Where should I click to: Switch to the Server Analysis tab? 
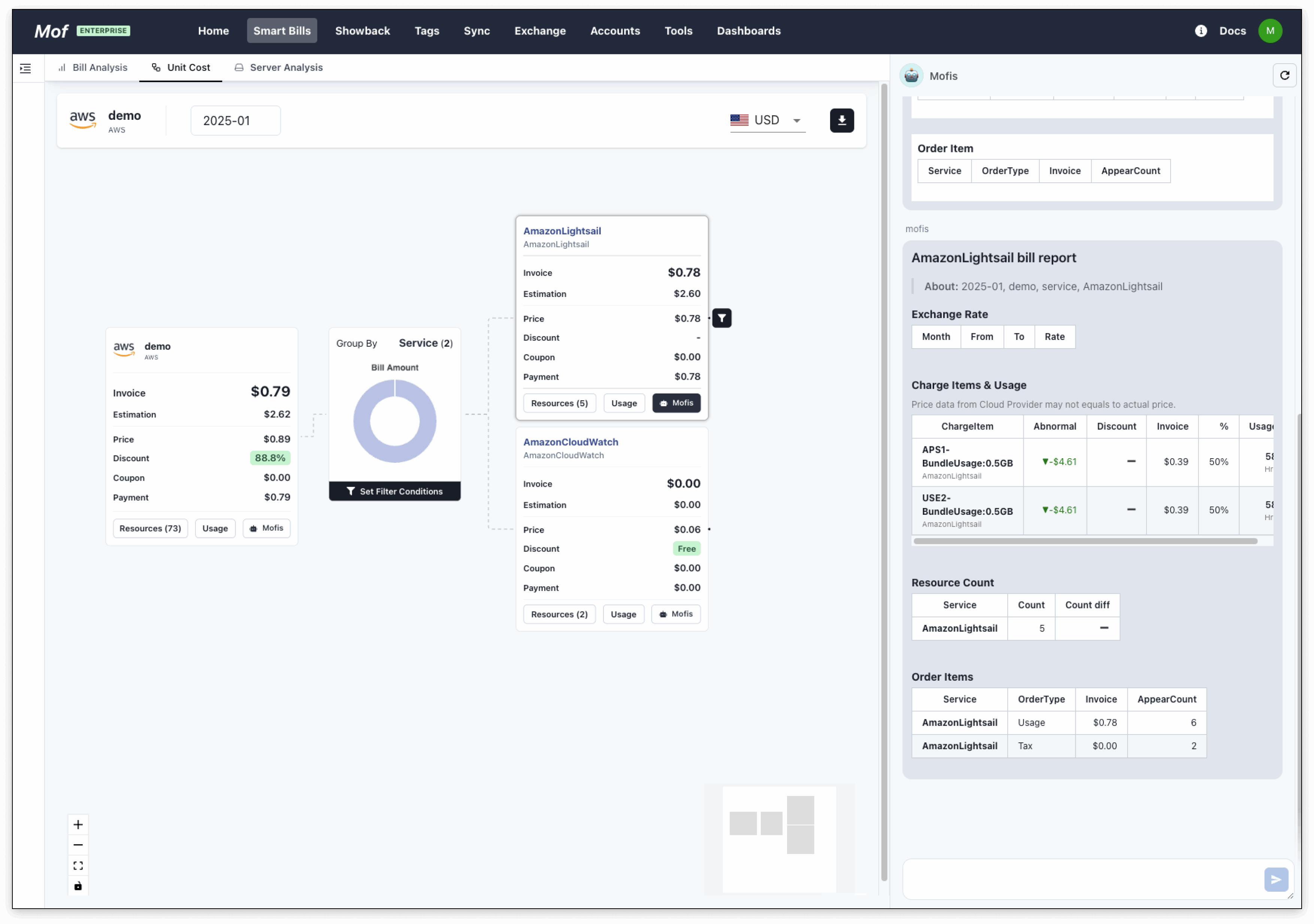click(x=279, y=67)
